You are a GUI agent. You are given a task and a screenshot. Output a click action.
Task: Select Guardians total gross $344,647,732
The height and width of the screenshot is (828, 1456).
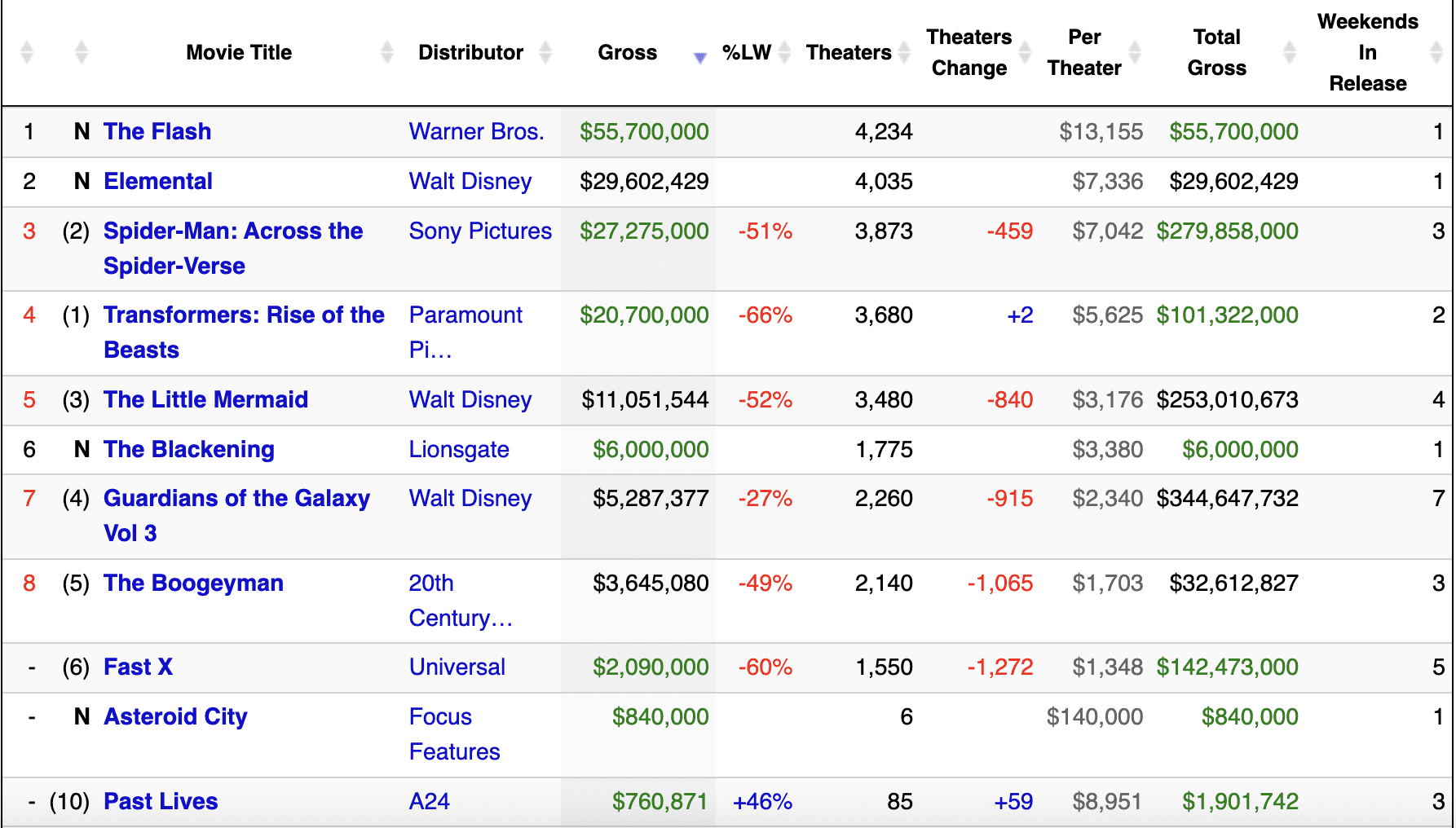(1228, 498)
